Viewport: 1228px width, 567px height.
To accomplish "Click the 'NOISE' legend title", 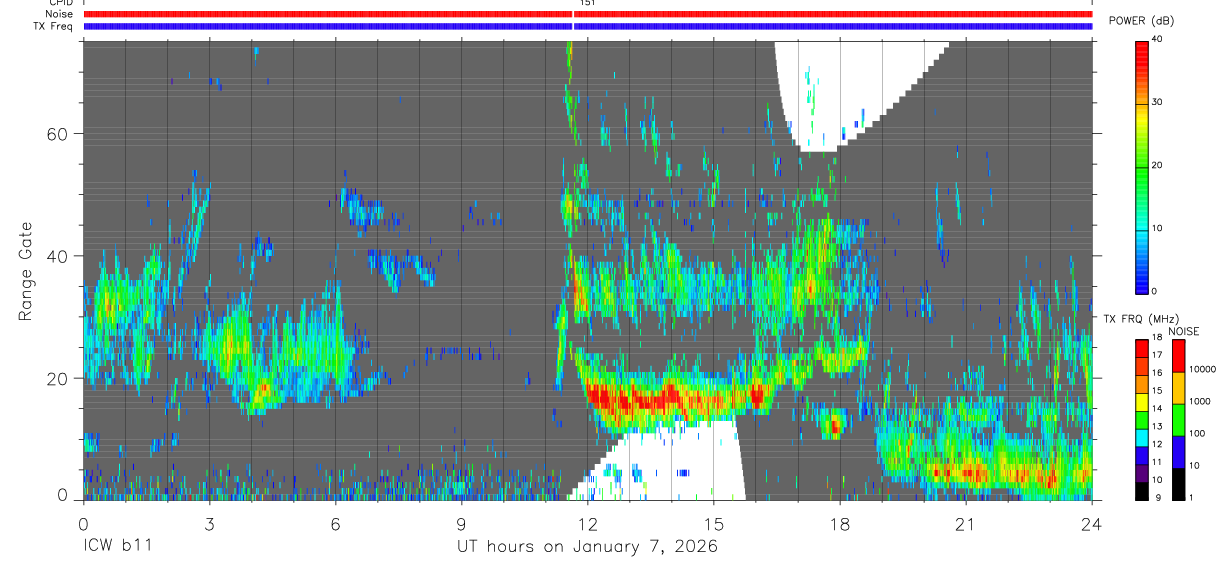I will click(x=1184, y=331).
